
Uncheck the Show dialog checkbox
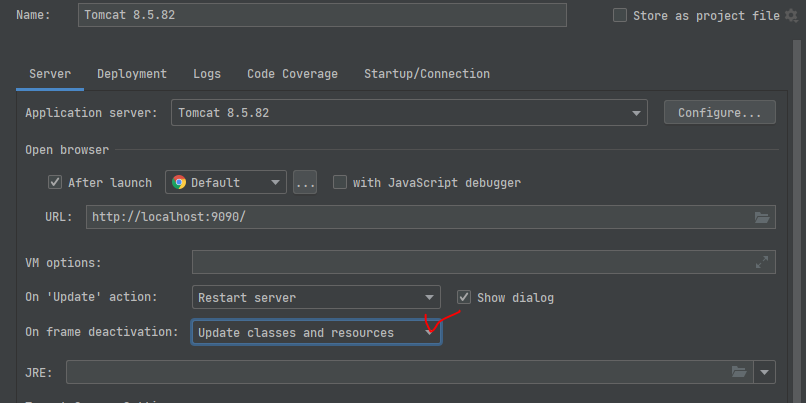click(464, 297)
